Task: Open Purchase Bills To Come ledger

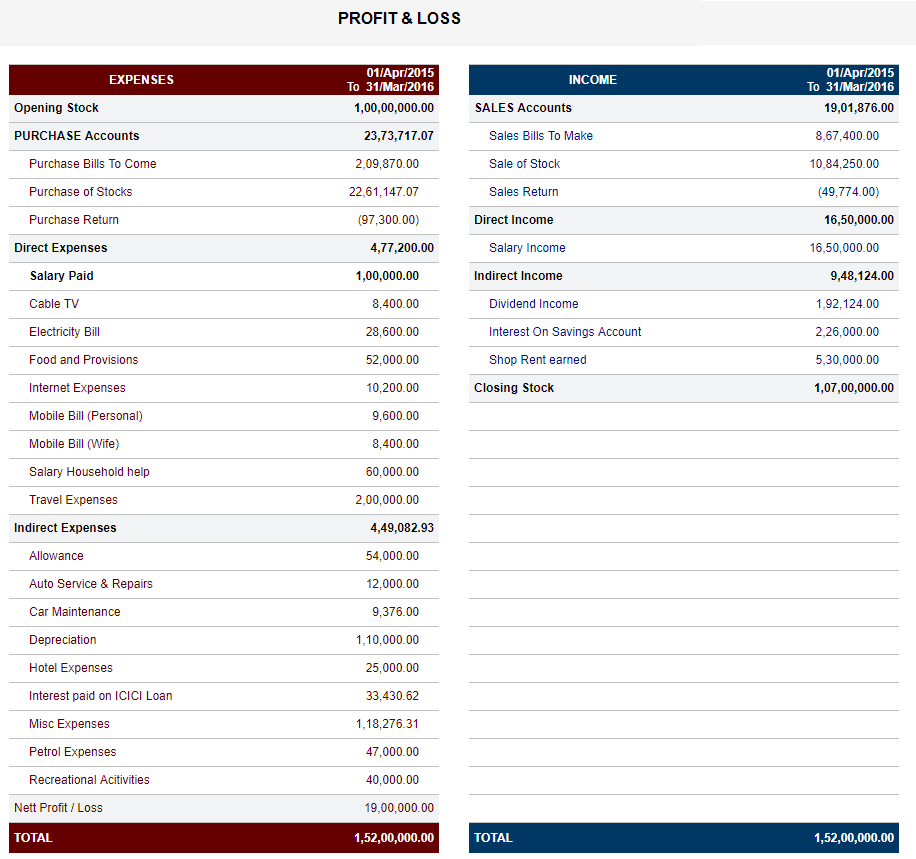Action: (93, 164)
